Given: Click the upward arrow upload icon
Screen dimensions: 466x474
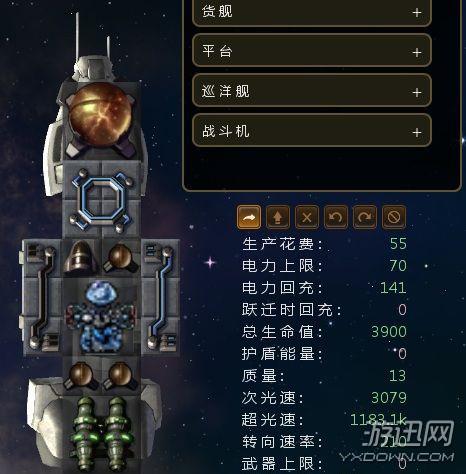Looking at the screenshot, I should (x=278, y=217).
